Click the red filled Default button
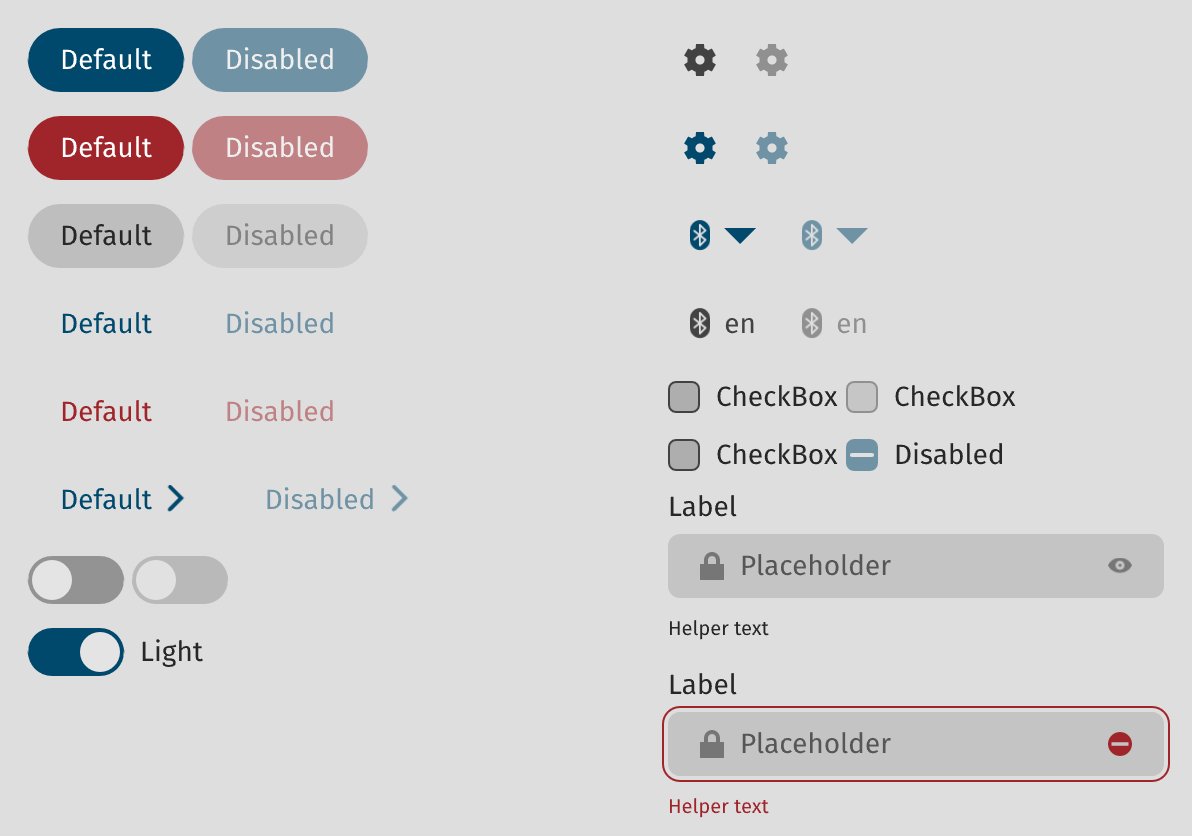1192x836 pixels. coord(106,148)
